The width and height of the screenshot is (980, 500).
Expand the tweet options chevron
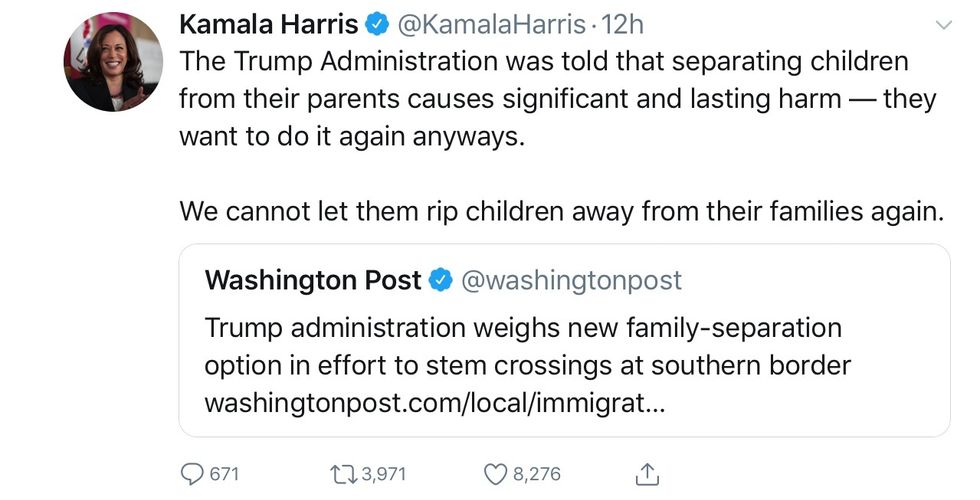[942, 24]
